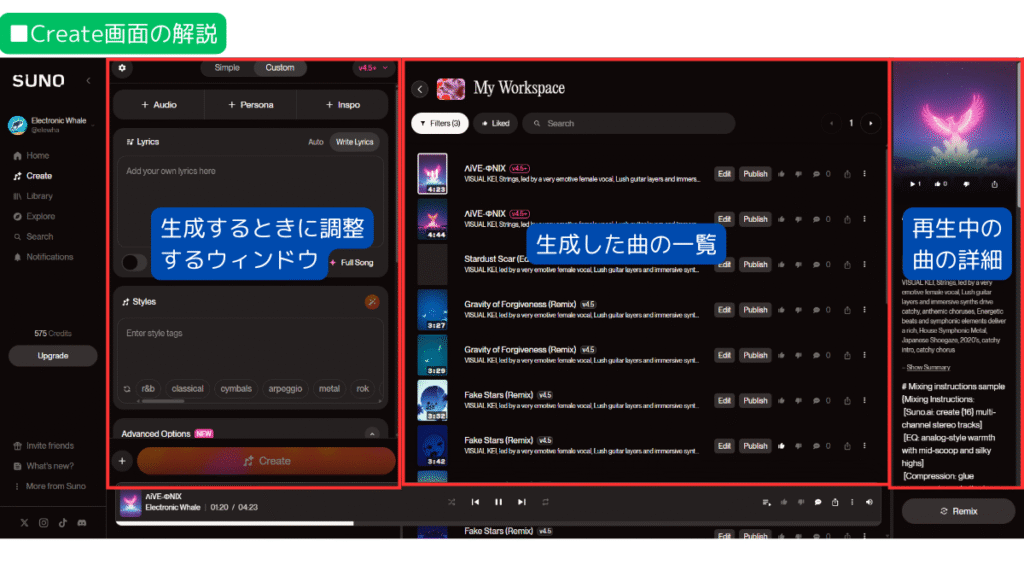
Task: Share the song from the detail panel
Action: coord(995,184)
